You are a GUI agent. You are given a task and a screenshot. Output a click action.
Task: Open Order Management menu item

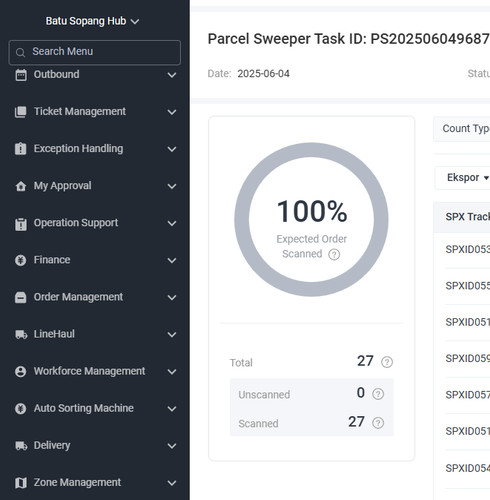95,297
